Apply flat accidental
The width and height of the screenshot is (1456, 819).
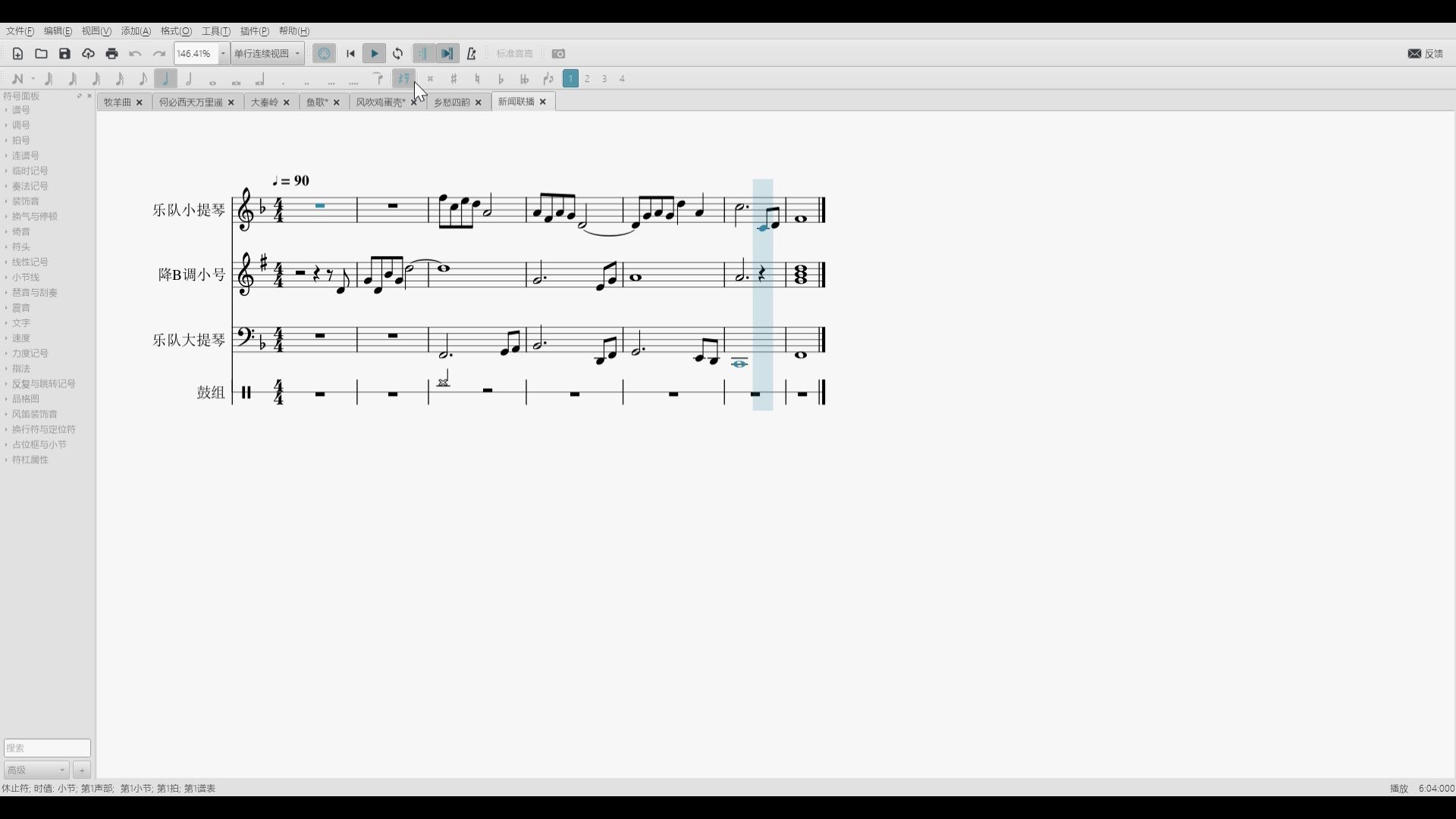click(x=500, y=79)
